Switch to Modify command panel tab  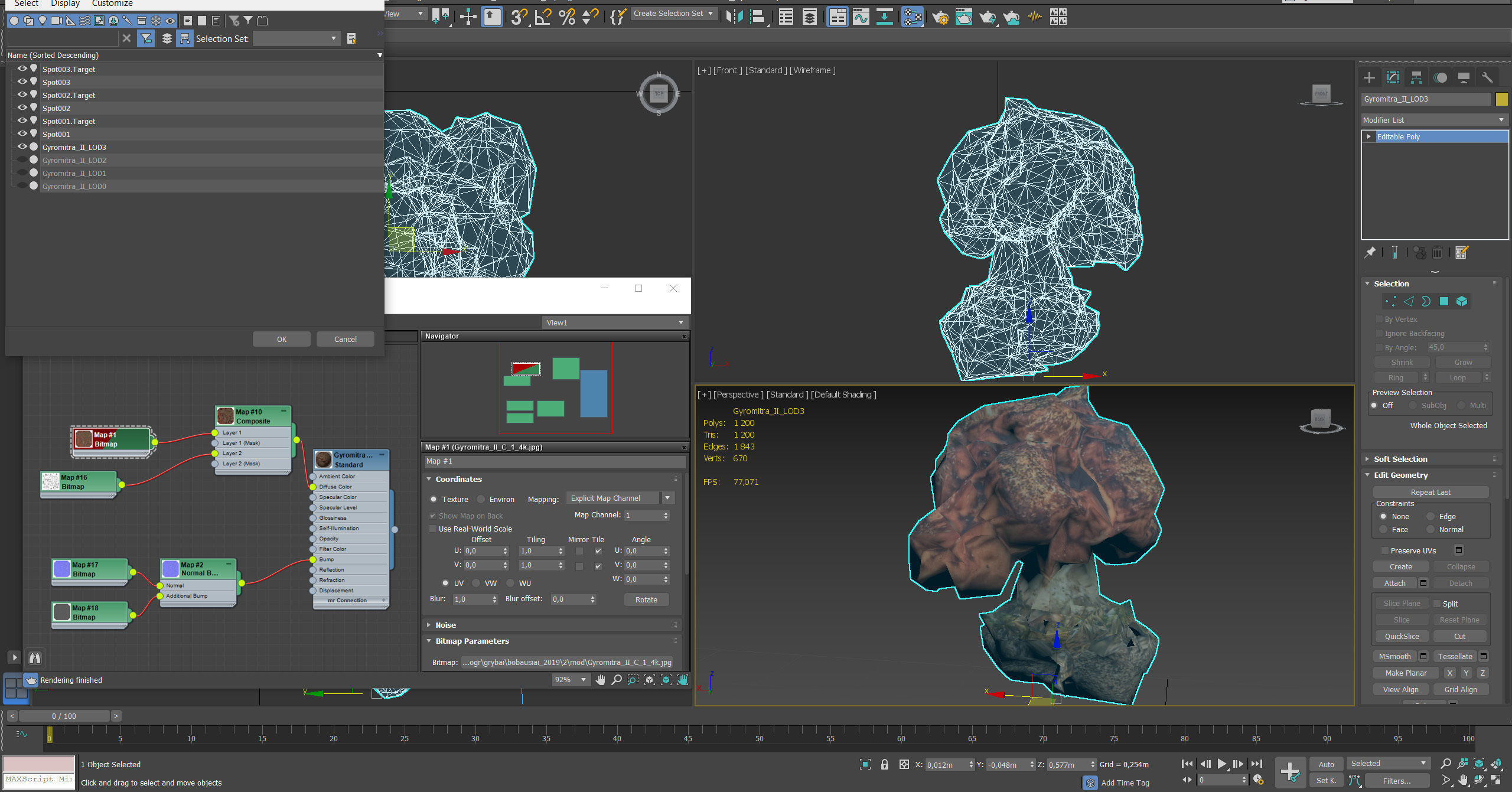tap(1393, 77)
